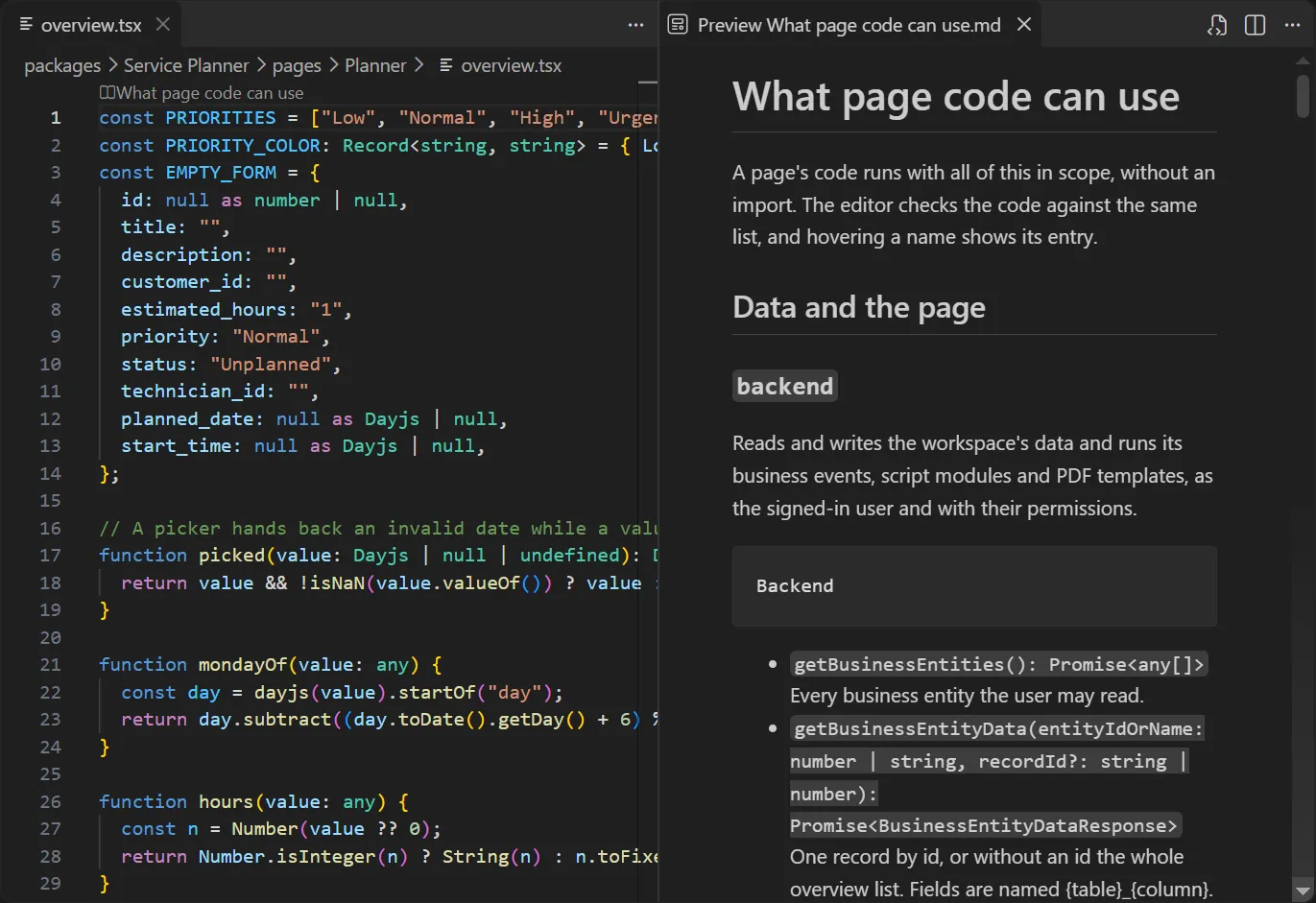Click 'isInteger' on line 28
The width and height of the screenshot is (1316, 903).
click(x=326, y=857)
